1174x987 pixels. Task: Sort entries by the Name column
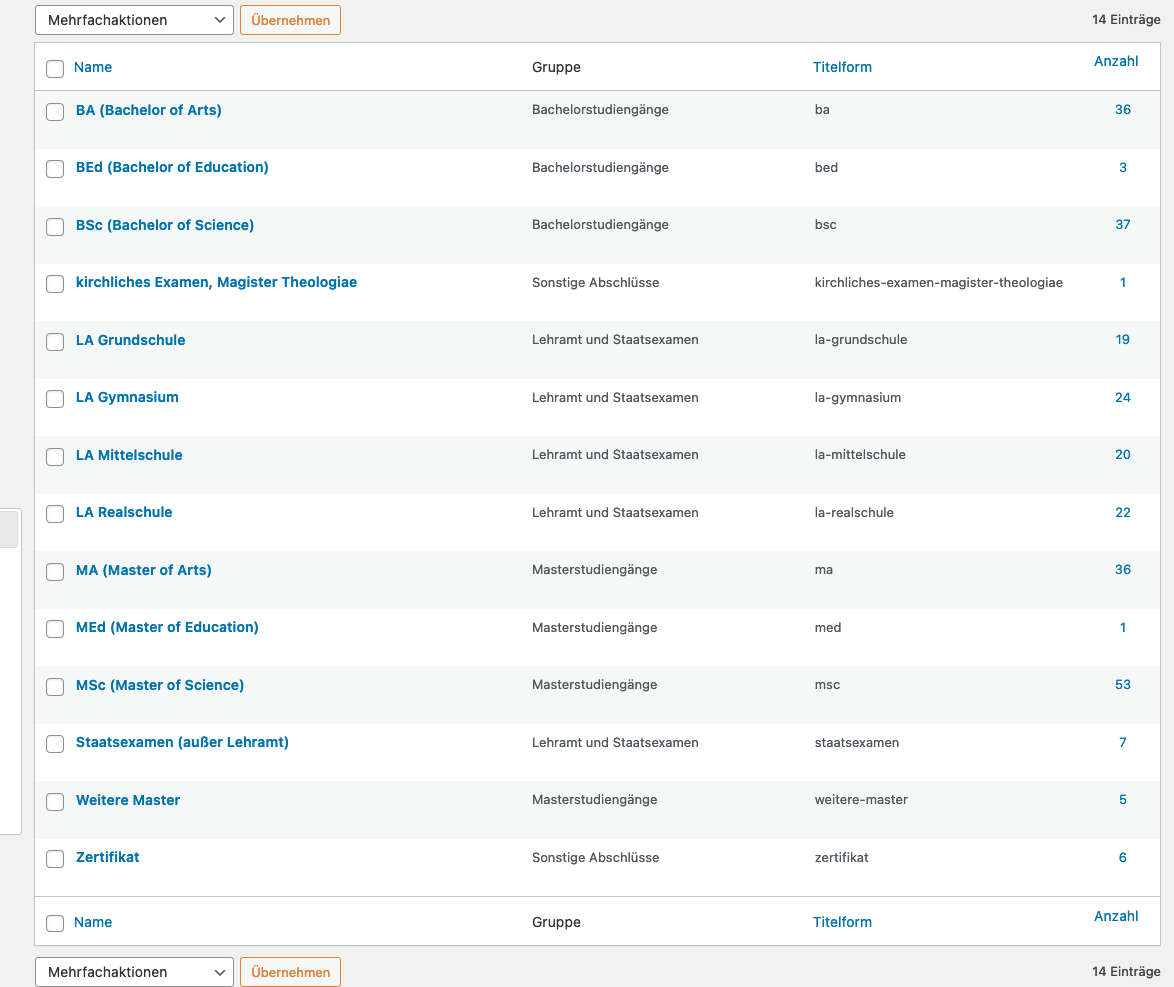point(93,67)
